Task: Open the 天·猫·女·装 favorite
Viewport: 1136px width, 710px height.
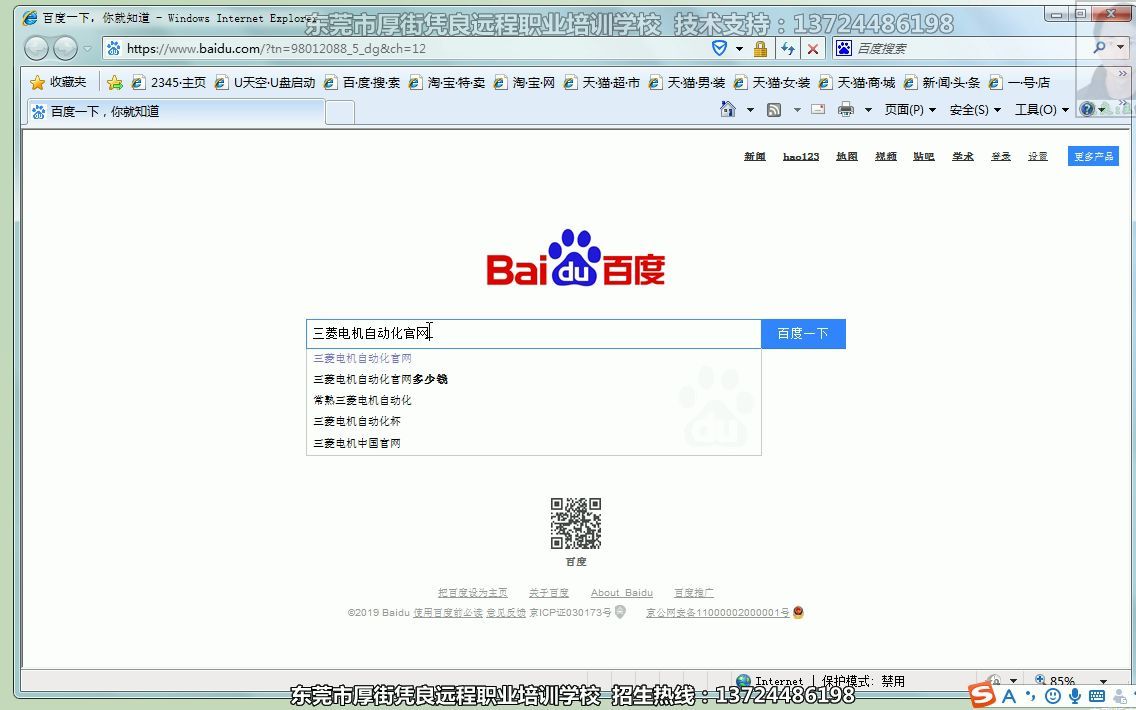Action: tap(772, 83)
